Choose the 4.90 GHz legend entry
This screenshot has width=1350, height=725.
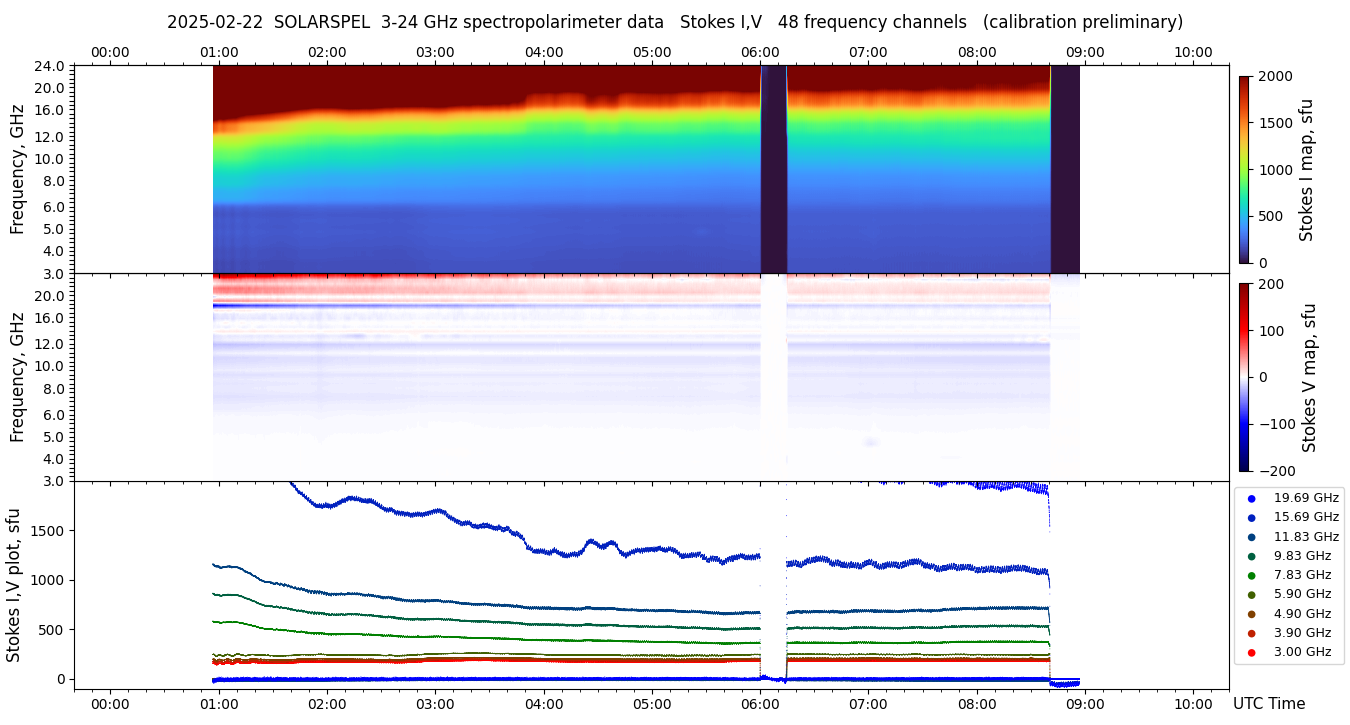pos(1302,614)
